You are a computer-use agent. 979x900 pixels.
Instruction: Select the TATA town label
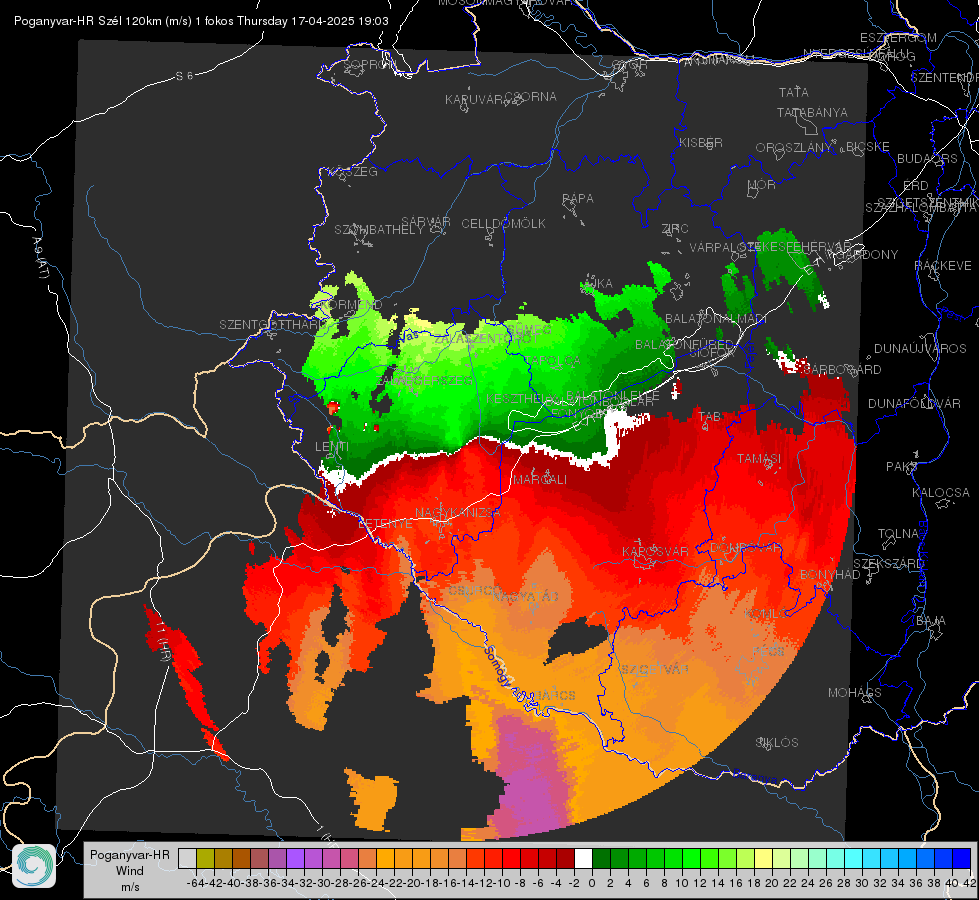tap(794, 92)
